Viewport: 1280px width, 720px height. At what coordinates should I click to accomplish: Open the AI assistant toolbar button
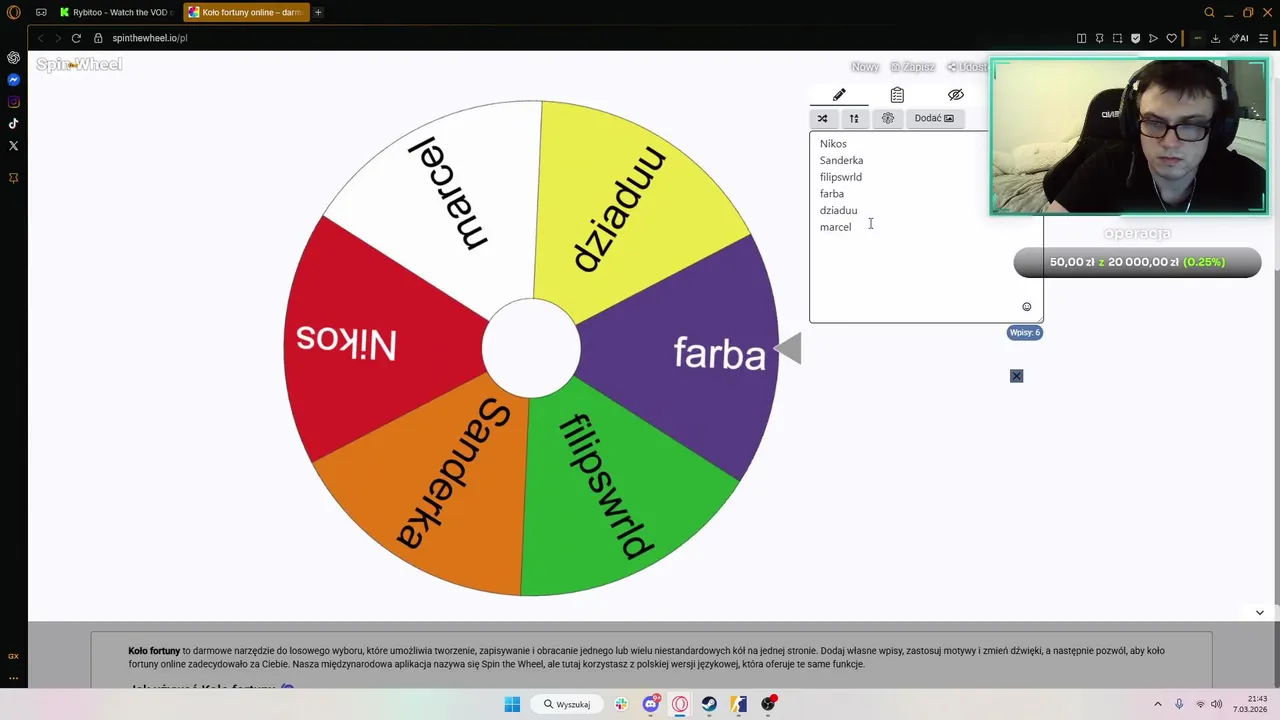tap(1238, 38)
